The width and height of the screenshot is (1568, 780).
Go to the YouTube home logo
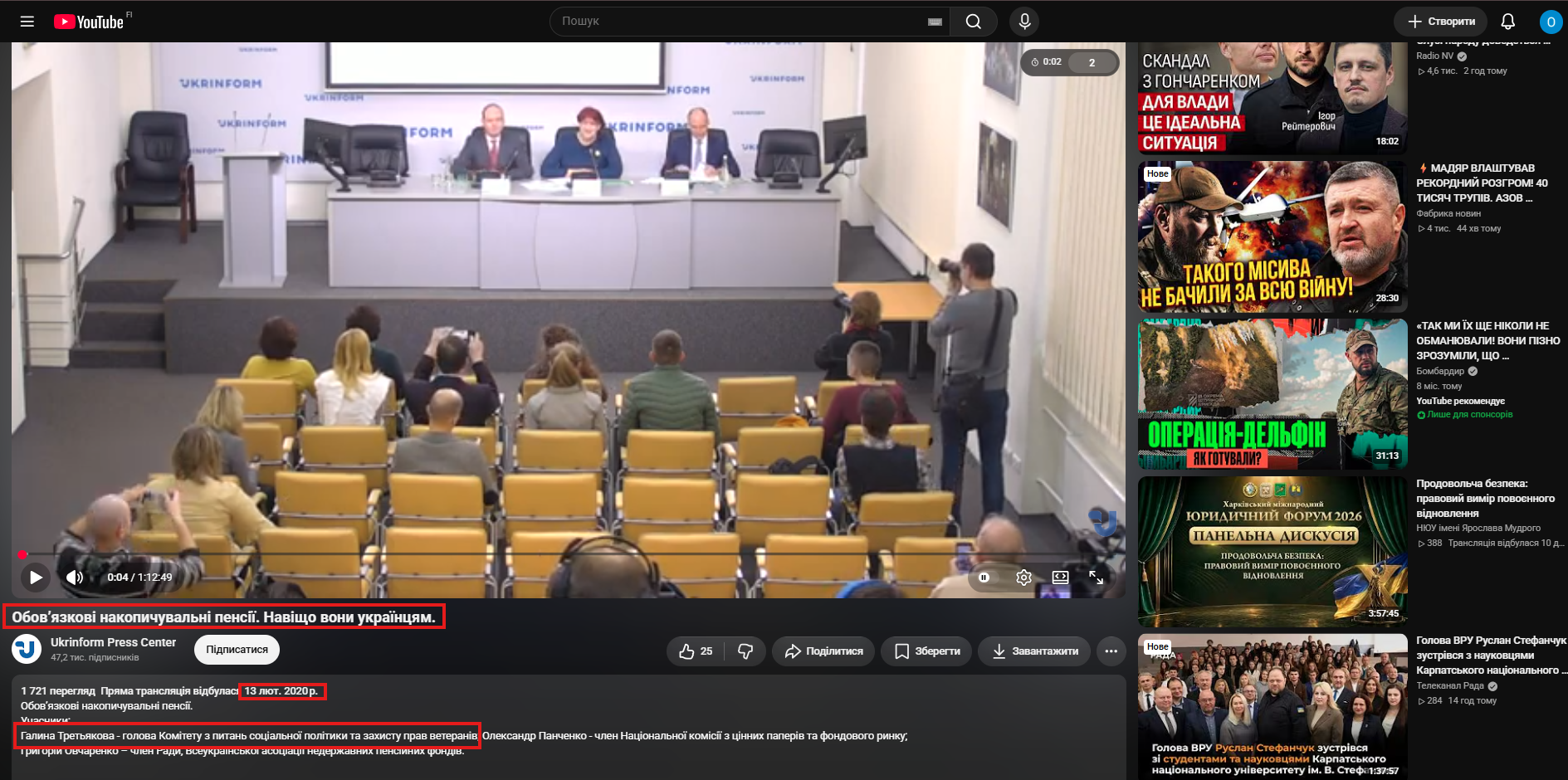(x=89, y=22)
